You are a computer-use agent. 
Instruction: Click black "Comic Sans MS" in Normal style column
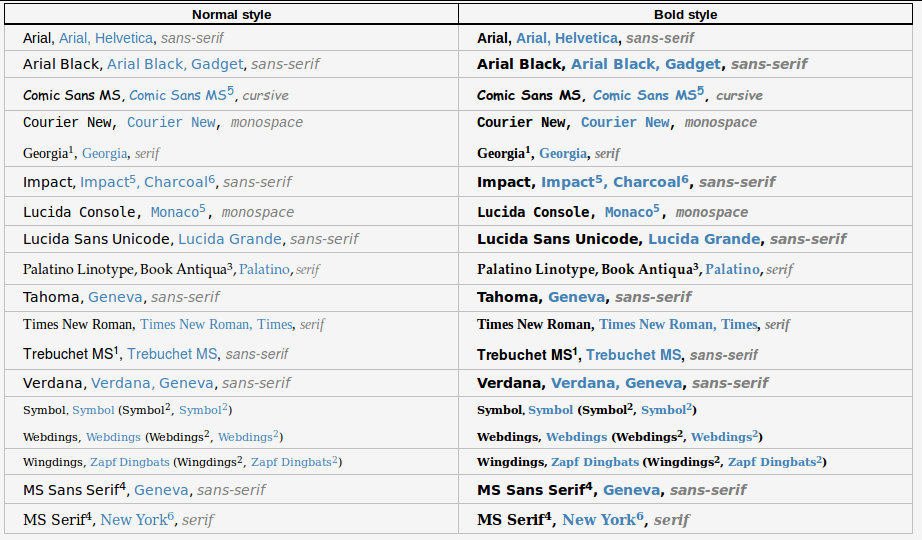72,95
